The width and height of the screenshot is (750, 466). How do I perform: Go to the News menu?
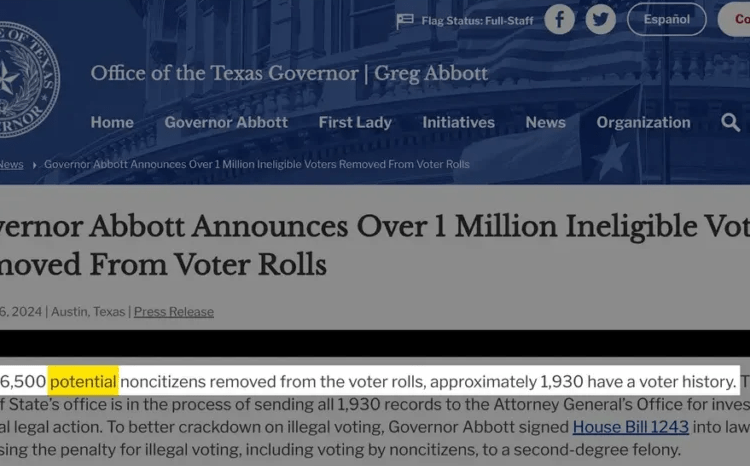pos(545,122)
